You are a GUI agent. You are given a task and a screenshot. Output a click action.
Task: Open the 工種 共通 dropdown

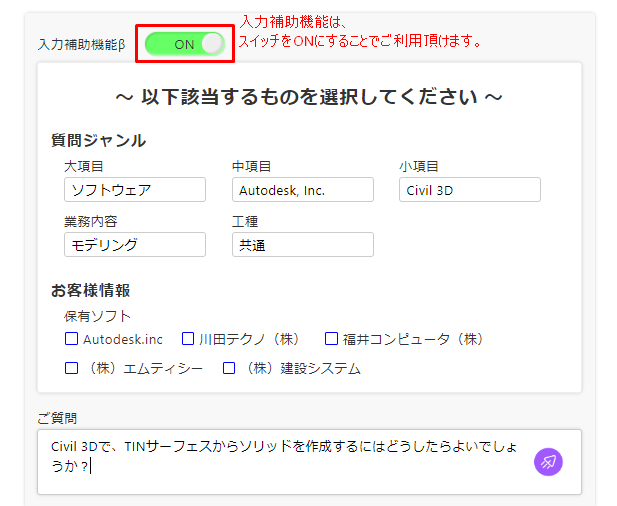[303, 244]
